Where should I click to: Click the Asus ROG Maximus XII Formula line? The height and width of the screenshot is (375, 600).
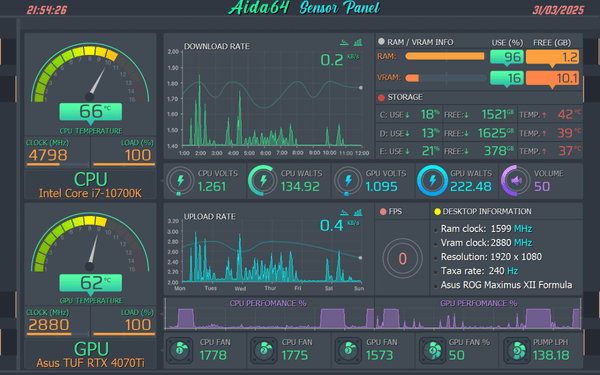click(x=506, y=285)
